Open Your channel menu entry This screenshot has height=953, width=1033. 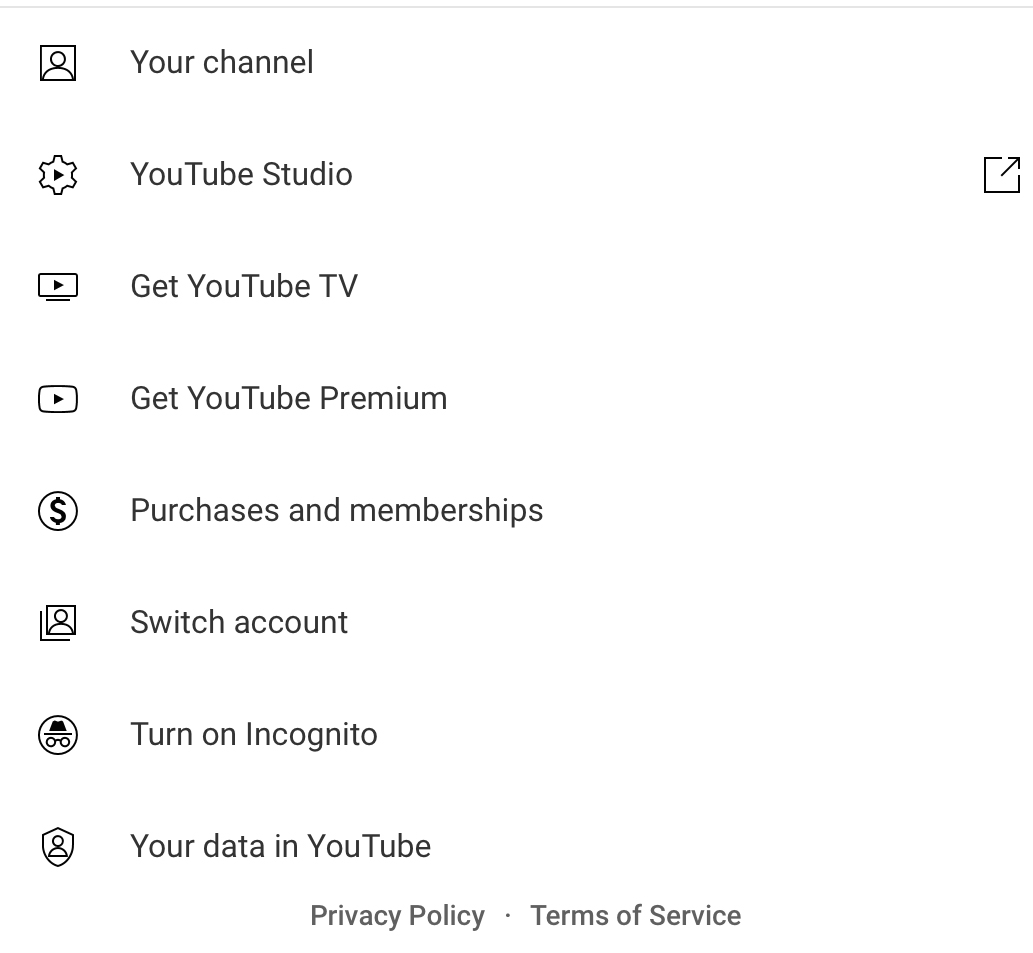tap(516, 63)
